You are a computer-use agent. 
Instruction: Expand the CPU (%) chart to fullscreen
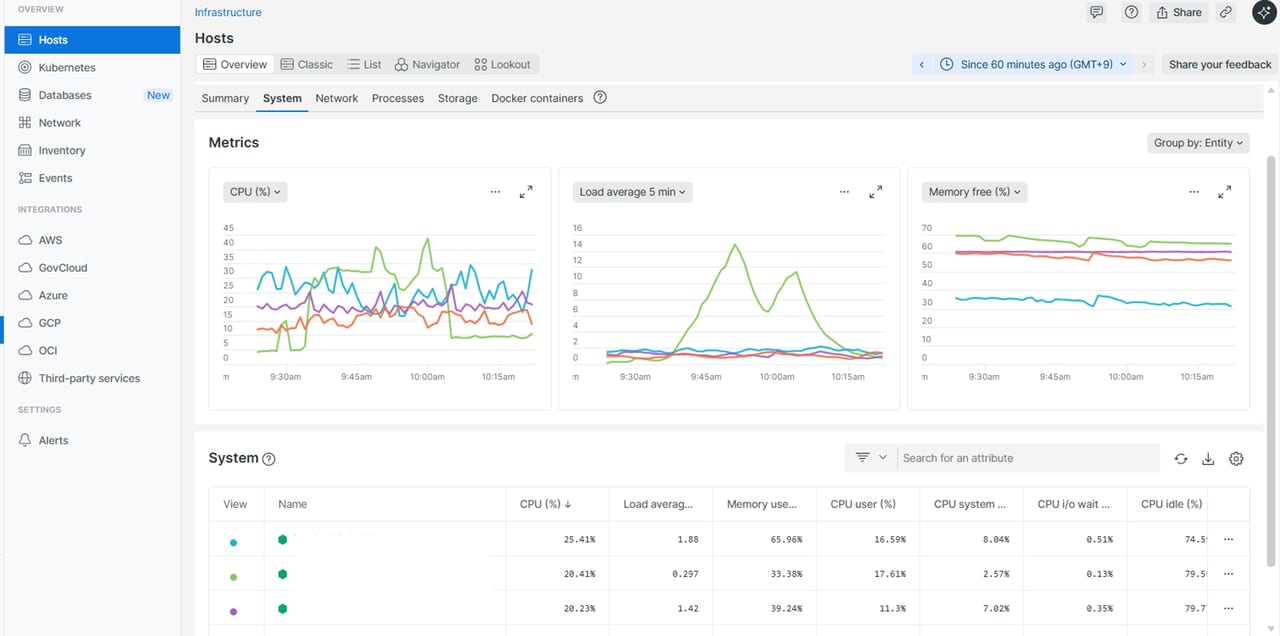coord(526,192)
